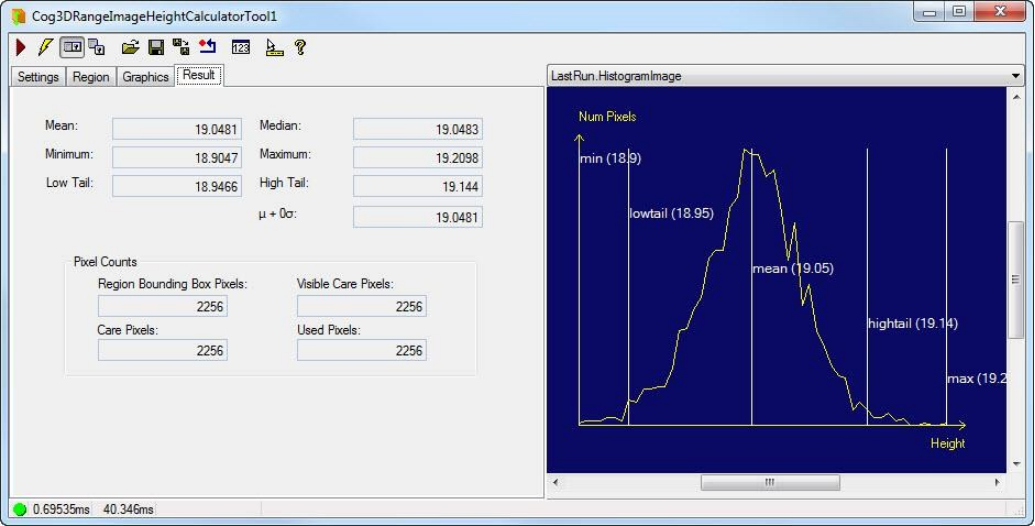This screenshot has width=1035, height=526.
Task: Click the Low Tail value field
Action: point(177,186)
